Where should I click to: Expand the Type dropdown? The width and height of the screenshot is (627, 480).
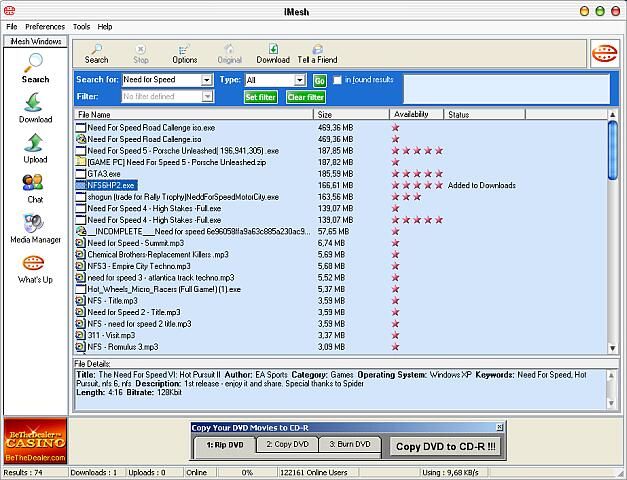(x=300, y=80)
